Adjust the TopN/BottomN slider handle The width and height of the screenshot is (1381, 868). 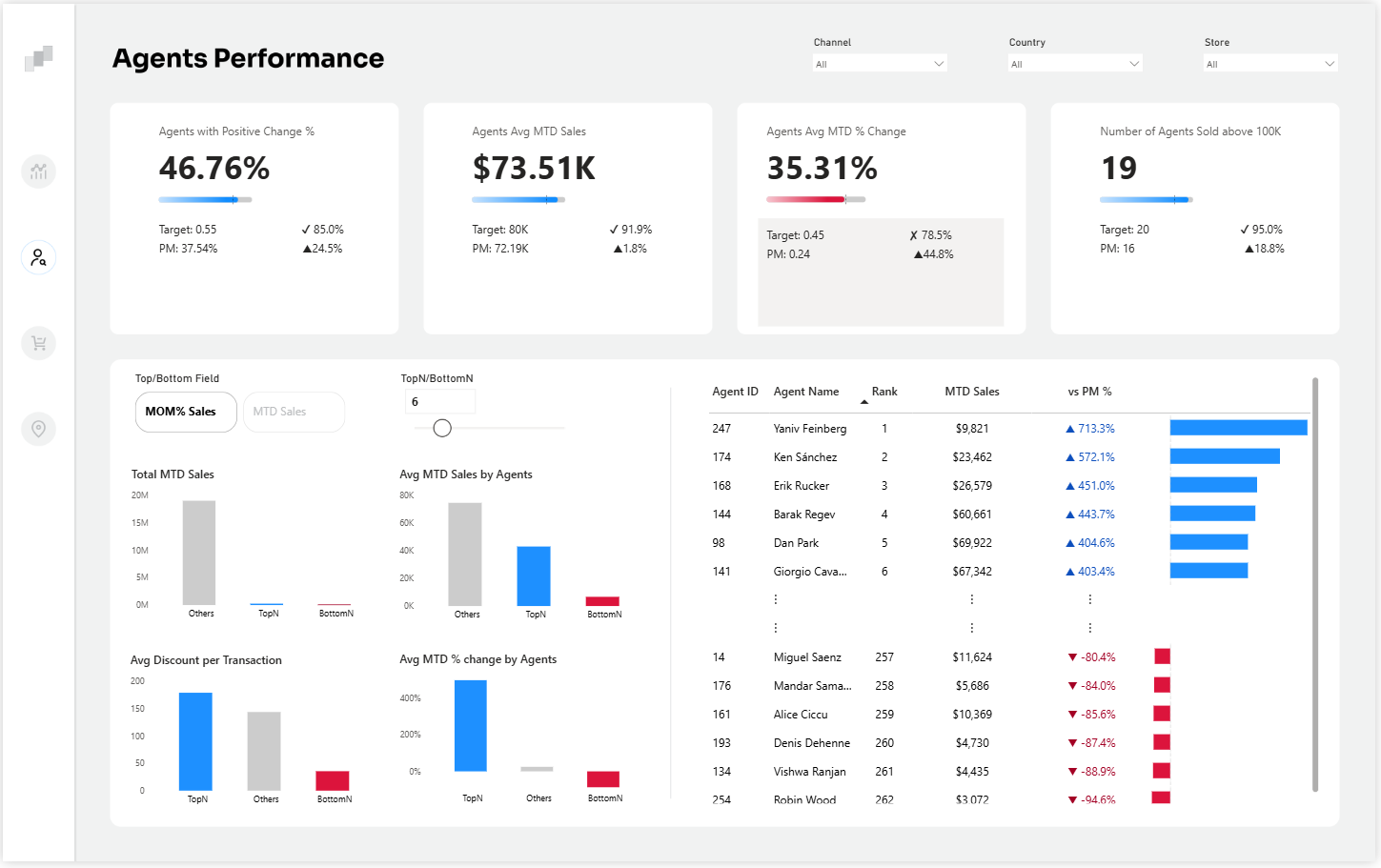[442, 429]
